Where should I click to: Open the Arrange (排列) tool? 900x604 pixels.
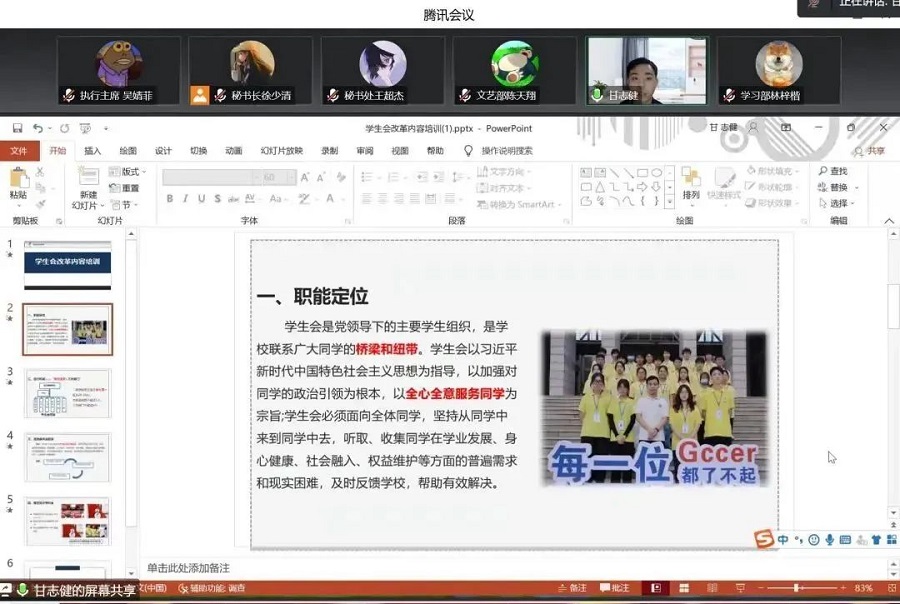(x=691, y=182)
